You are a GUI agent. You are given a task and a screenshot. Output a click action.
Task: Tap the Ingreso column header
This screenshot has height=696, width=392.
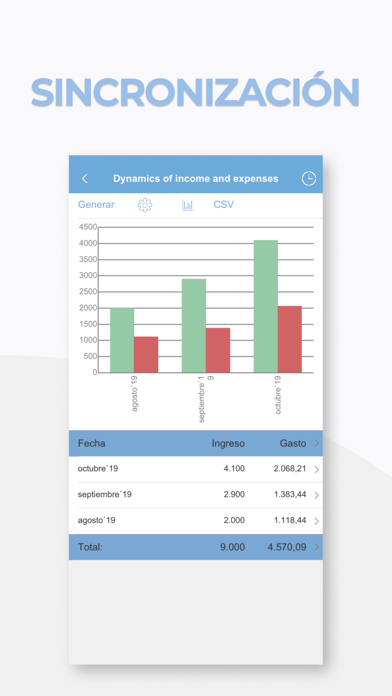(228, 443)
